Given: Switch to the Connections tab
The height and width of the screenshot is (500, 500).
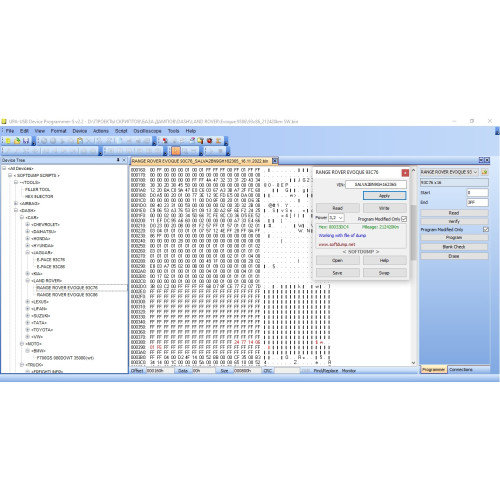Looking at the screenshot, I should 461,370.
